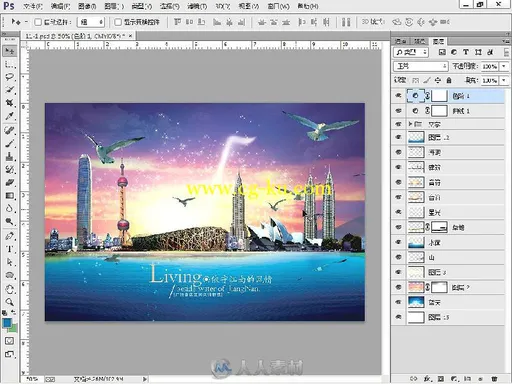512x384 pixels.
Task: Open the 编辑(E) menu
Action: click(x=60, y=6)
